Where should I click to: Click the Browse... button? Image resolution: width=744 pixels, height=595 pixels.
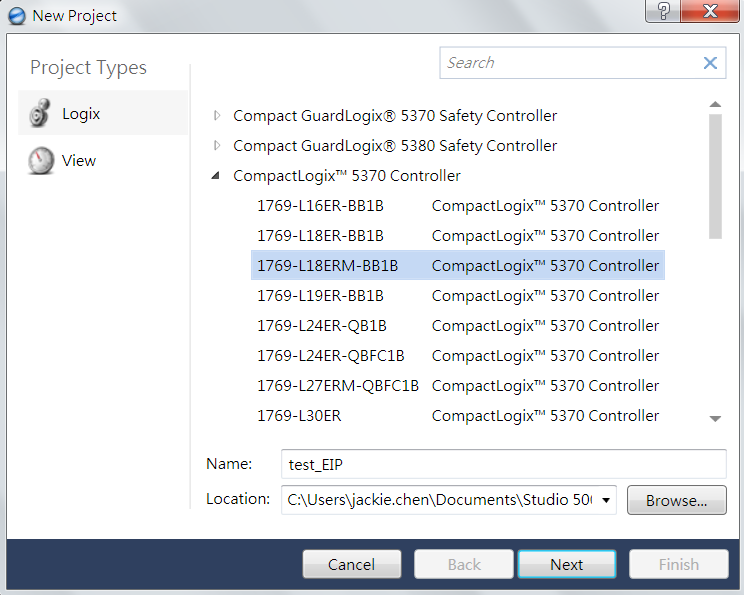(x=677, y=500)
